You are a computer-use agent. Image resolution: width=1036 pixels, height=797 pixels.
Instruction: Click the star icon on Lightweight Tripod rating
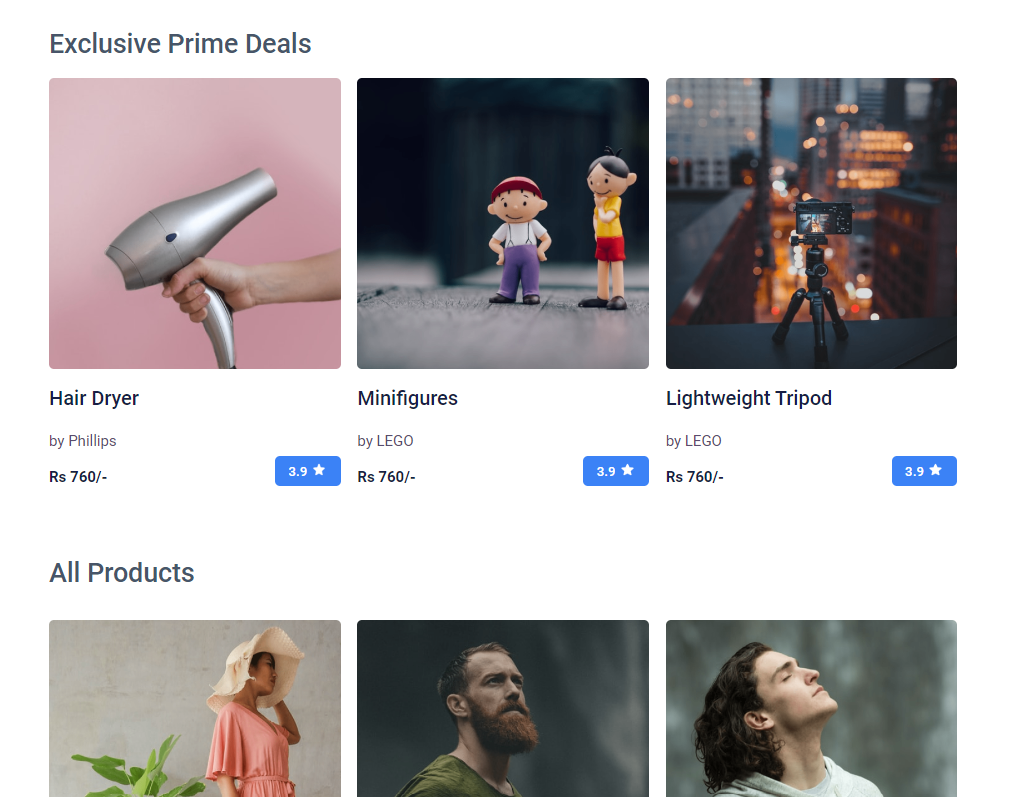pos(936,470)
